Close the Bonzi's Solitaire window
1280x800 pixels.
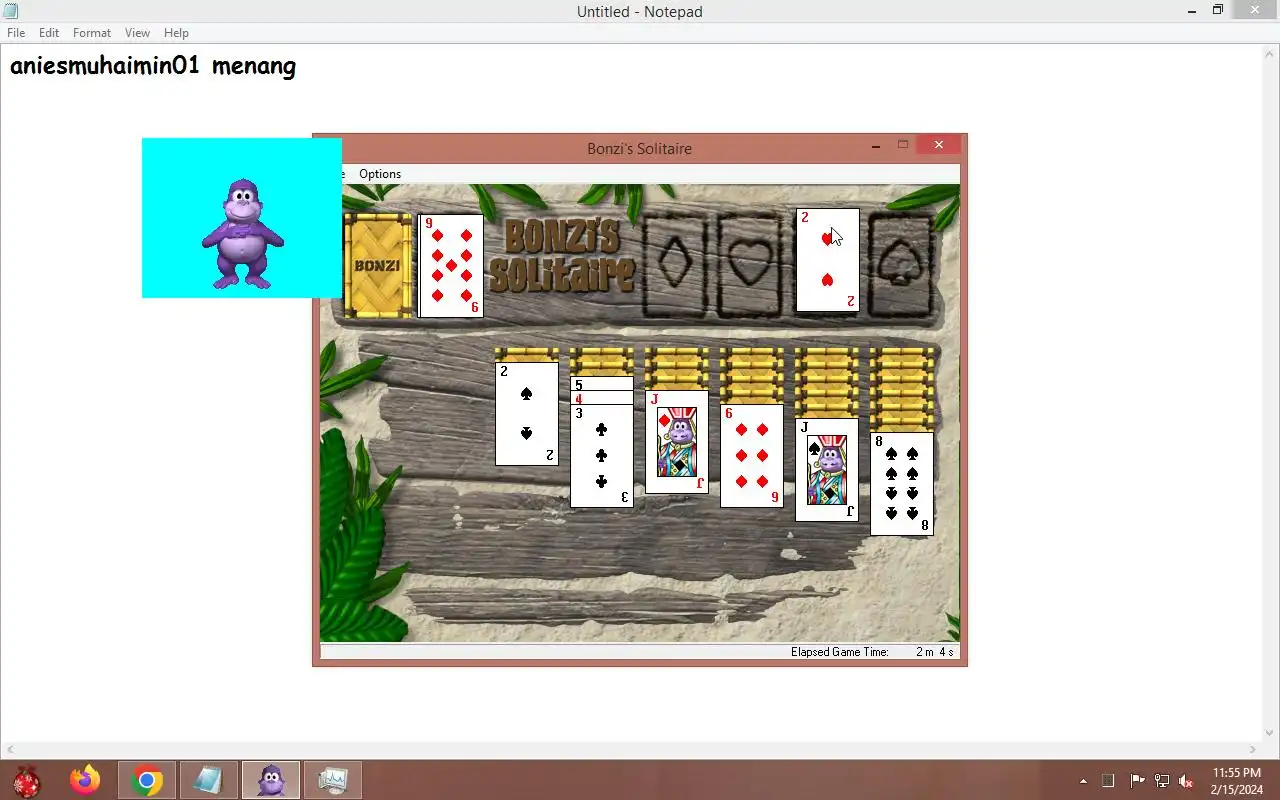[939, 145]
